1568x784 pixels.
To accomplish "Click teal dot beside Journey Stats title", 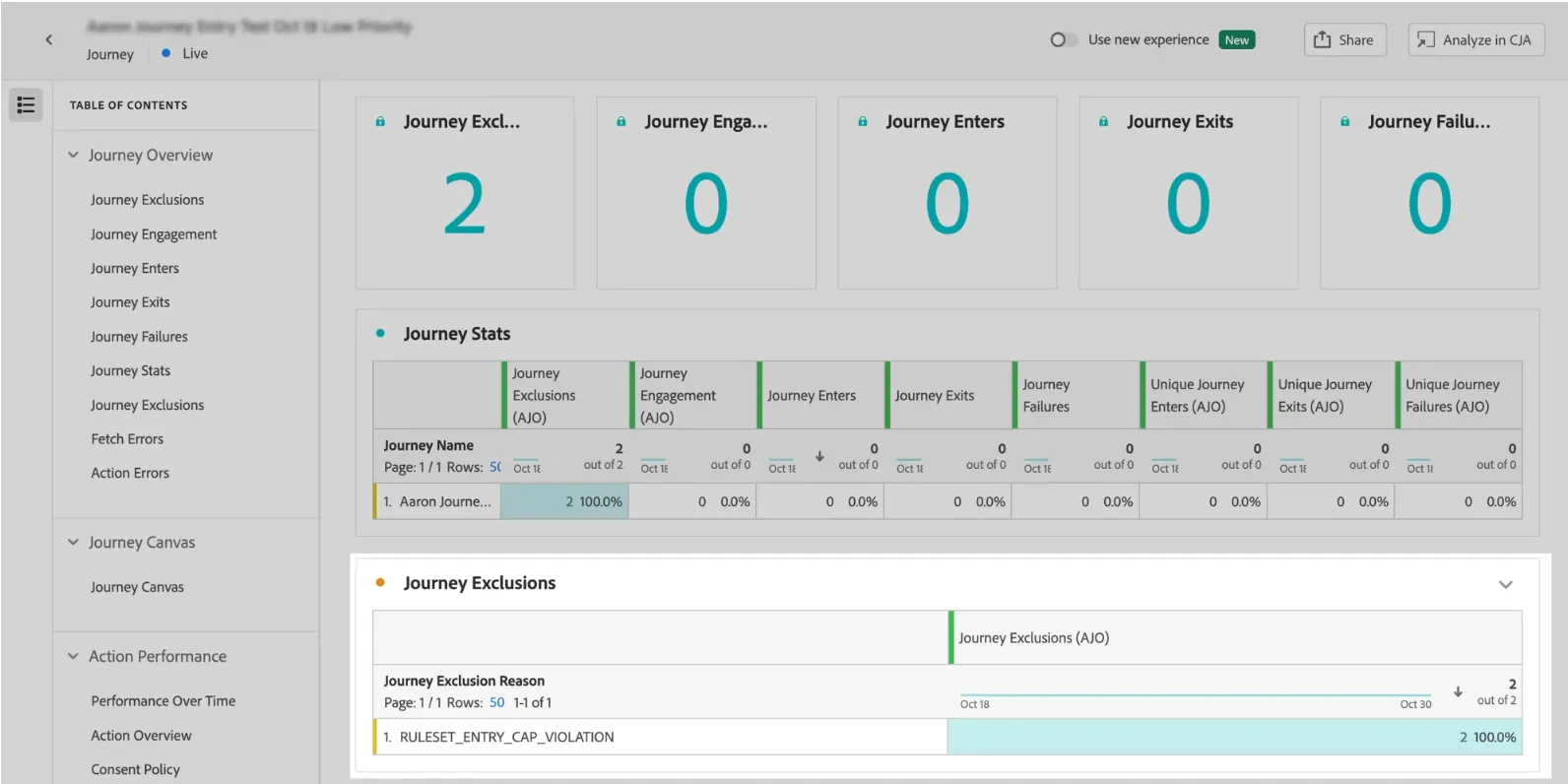I will coord(380,334).
